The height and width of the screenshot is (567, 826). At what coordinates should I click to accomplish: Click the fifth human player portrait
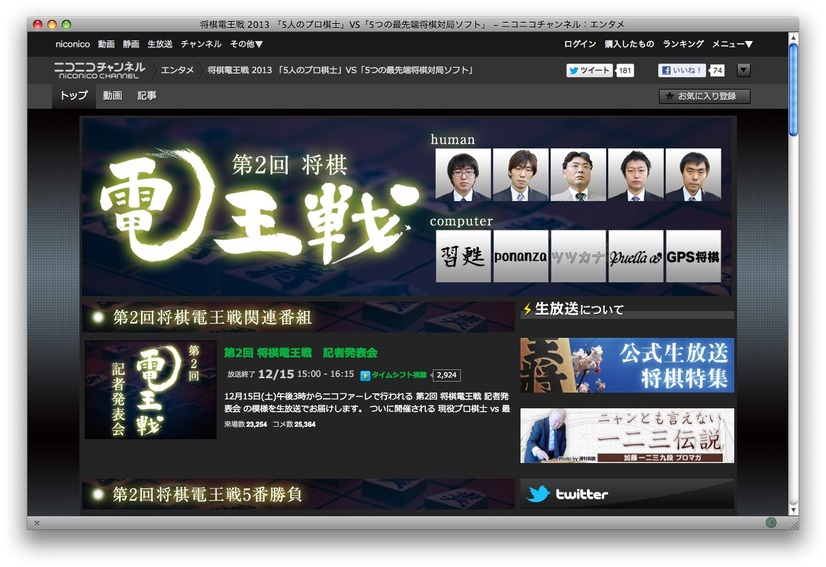click(693, 174)
